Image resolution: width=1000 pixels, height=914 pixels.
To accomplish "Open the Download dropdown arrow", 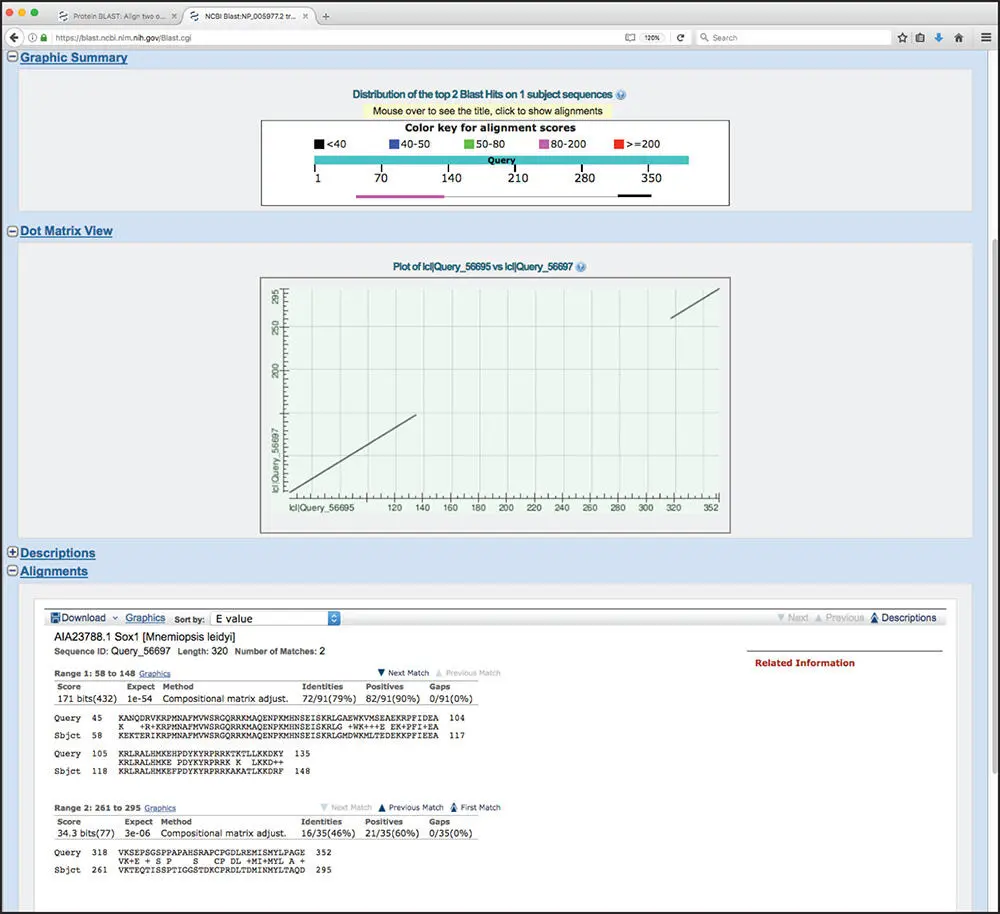I will [x=115, y=618].
